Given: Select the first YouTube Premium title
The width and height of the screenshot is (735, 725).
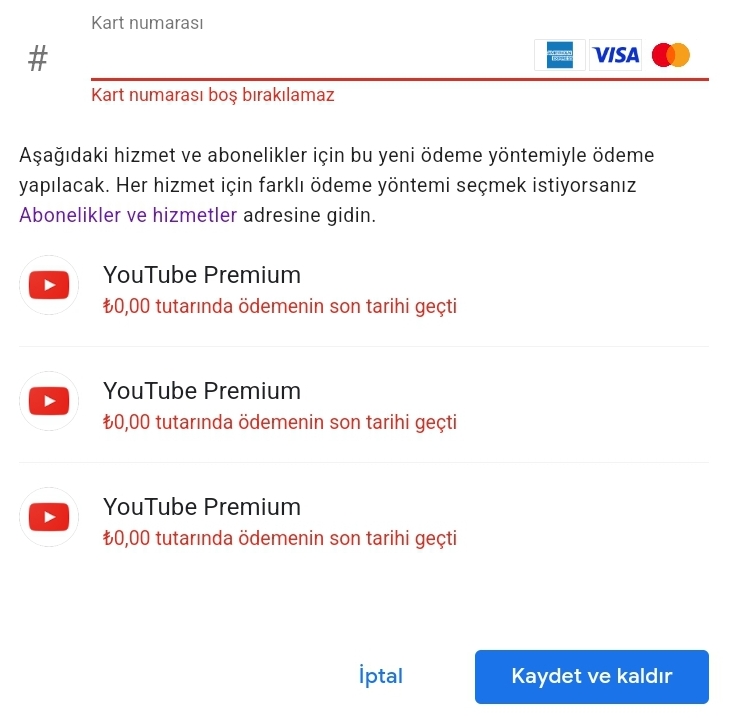Looking at the screenshot, I should pos(202,275).
